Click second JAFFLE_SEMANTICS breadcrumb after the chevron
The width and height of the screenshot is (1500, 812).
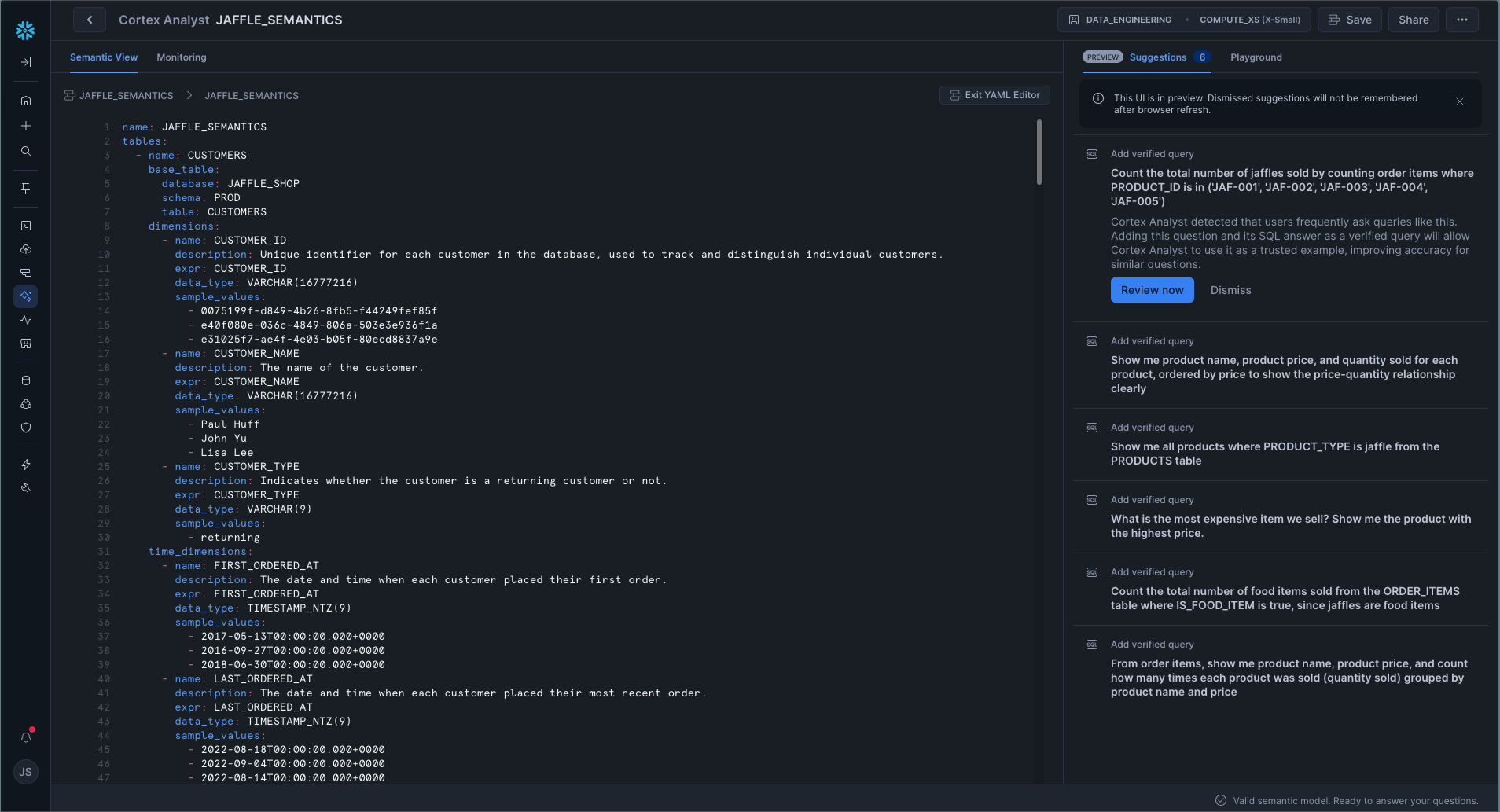click(252, 96)
